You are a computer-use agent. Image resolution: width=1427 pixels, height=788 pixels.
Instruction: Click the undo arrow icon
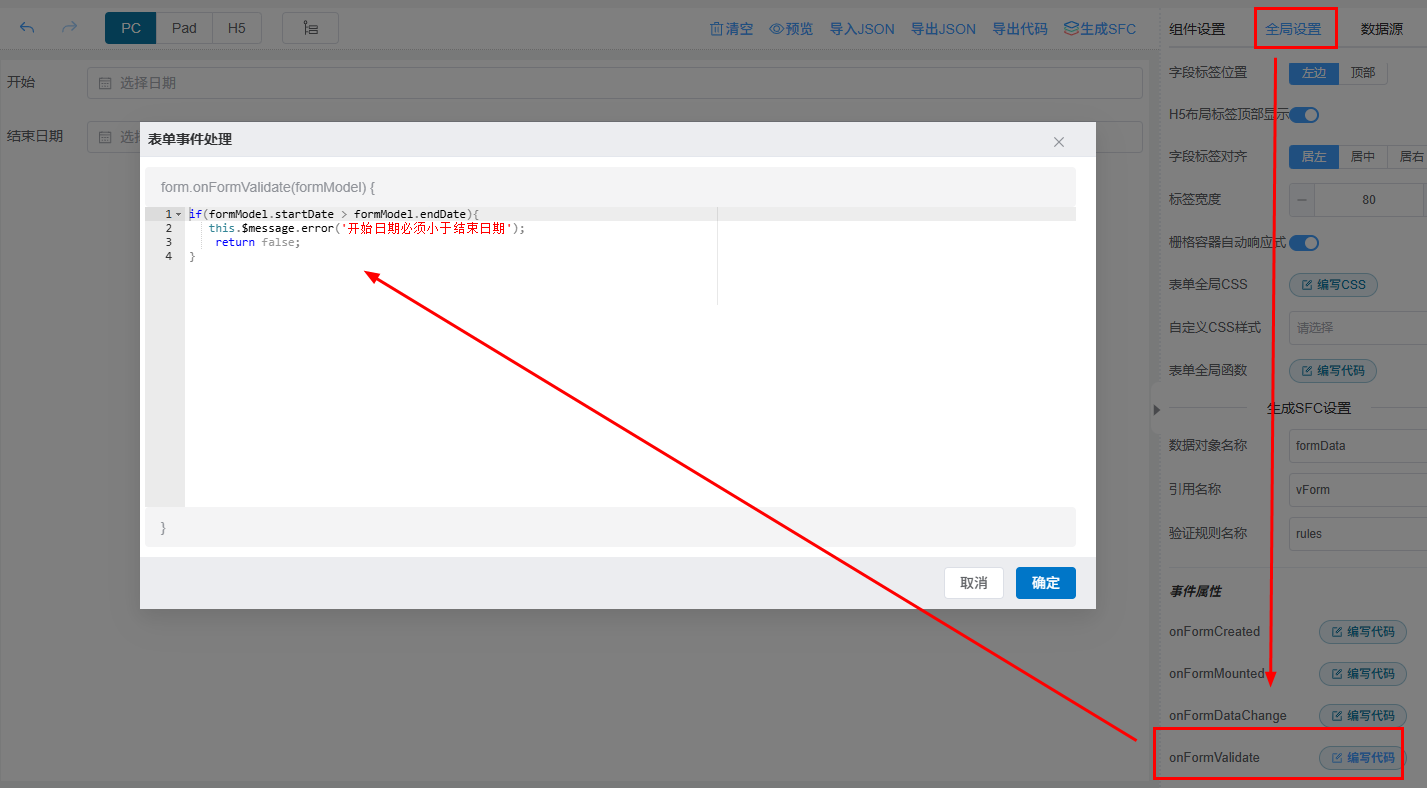pos(27,28)
